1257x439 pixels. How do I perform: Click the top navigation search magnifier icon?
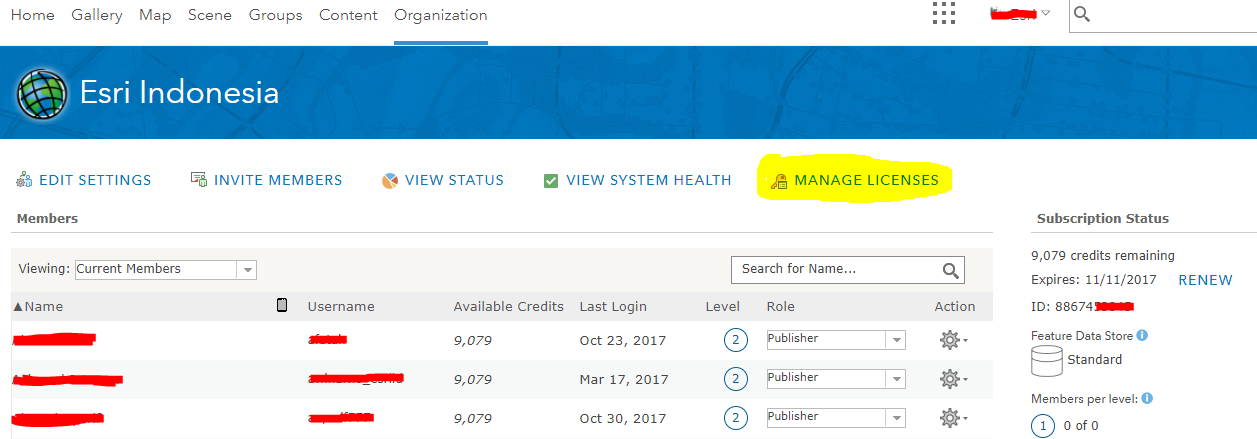[x=1082, y=14]
